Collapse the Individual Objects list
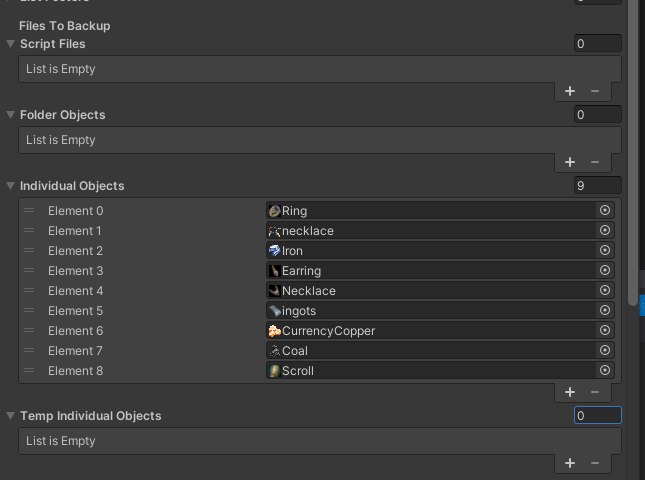645x480 pixels. click(10, 186)
